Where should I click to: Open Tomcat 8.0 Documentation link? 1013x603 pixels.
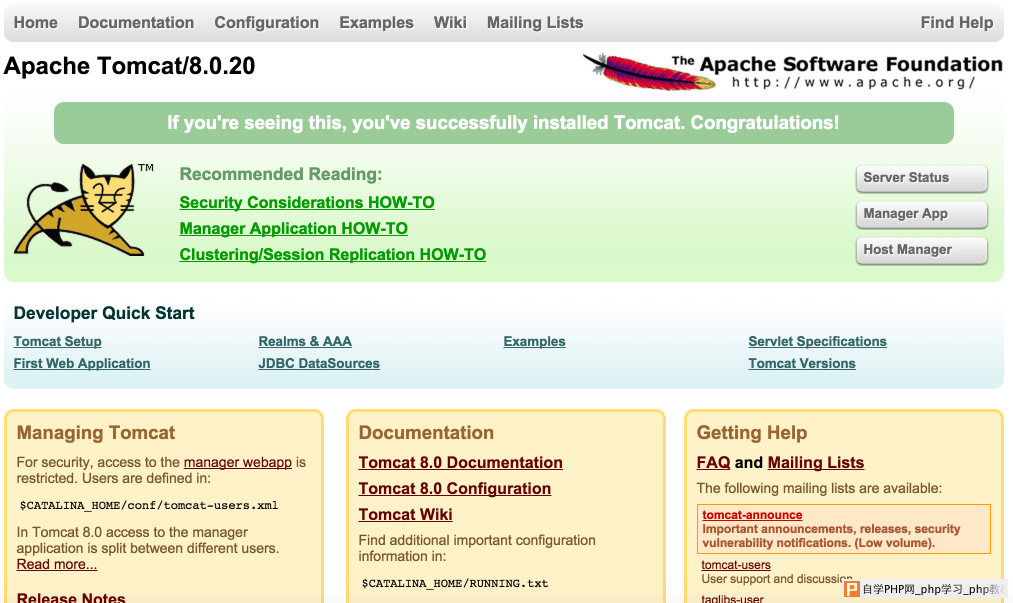pos(461,463)
